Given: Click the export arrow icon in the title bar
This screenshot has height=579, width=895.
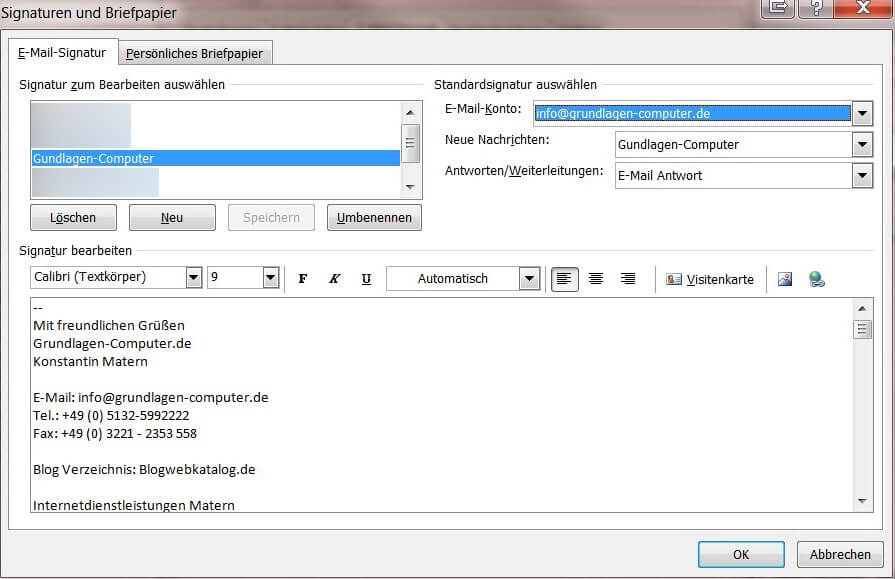Looking at the screenshot, I should [x=779, y=9].
